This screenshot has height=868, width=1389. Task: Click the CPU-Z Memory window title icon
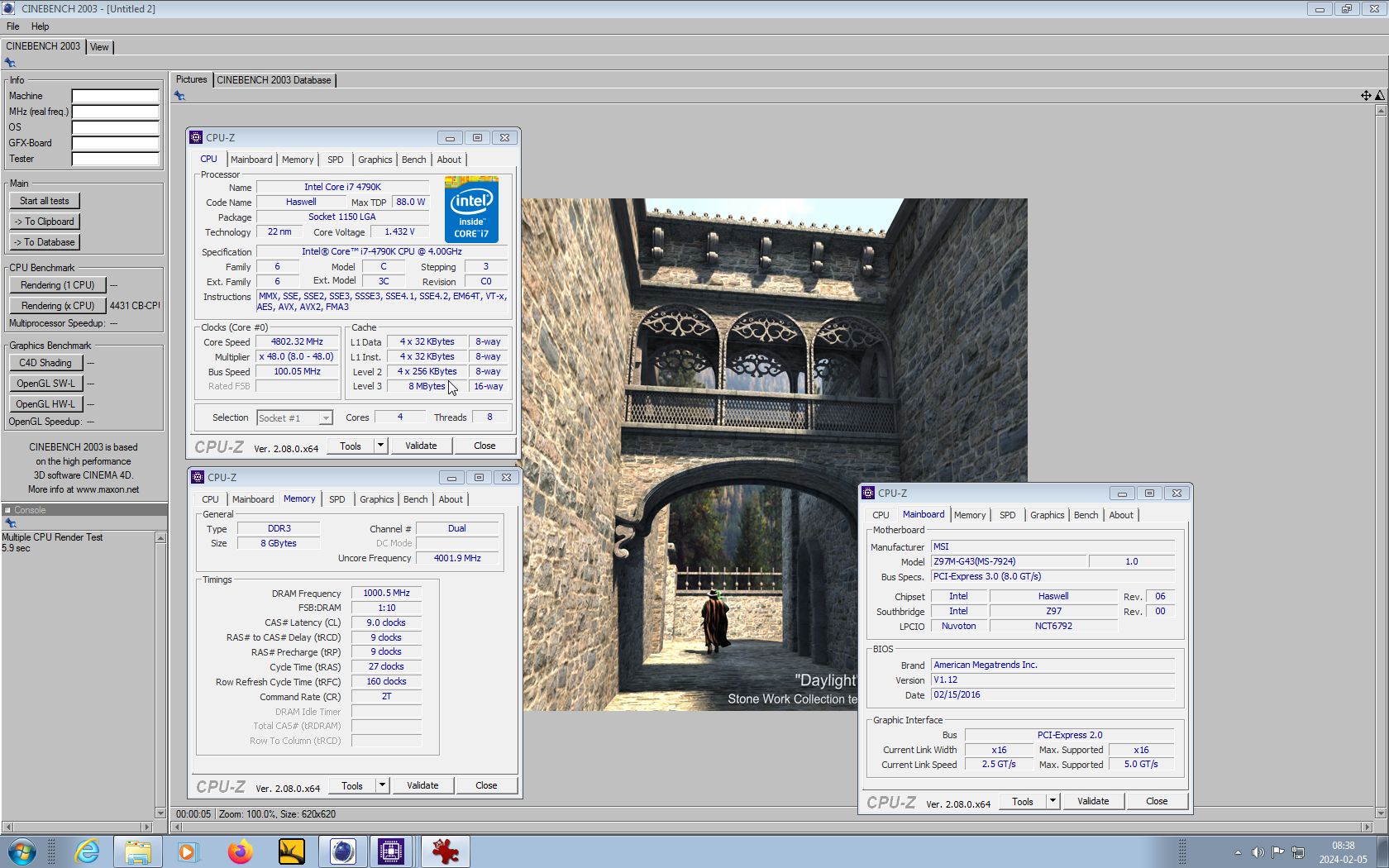pos(198,477)
